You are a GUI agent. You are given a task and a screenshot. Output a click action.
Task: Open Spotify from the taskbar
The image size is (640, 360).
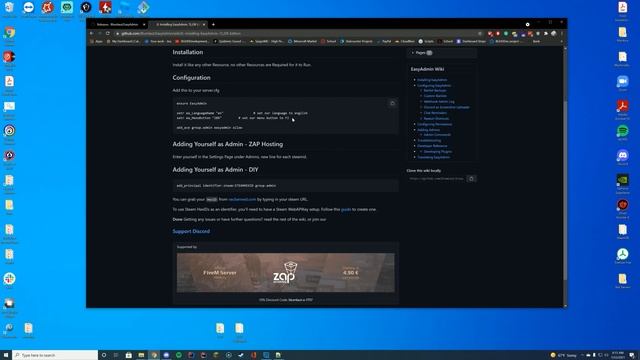[179, 355]
